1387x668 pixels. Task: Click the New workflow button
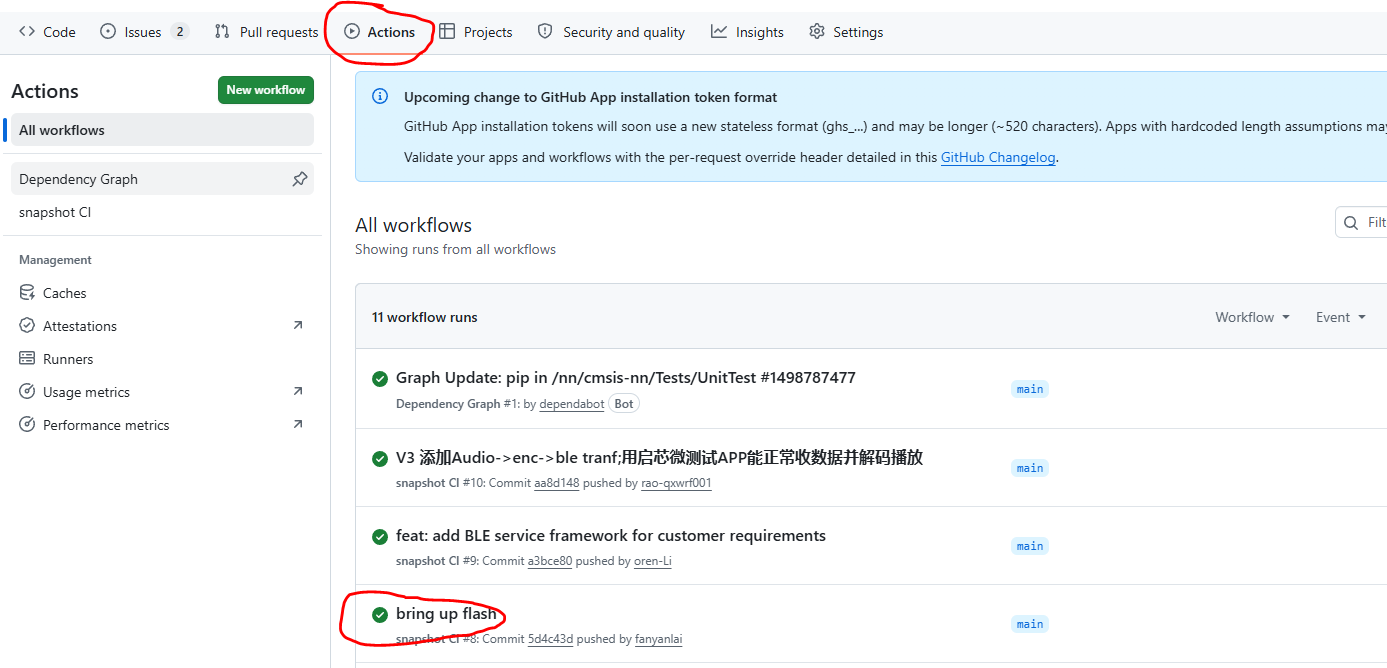click(x=266, y=90)
